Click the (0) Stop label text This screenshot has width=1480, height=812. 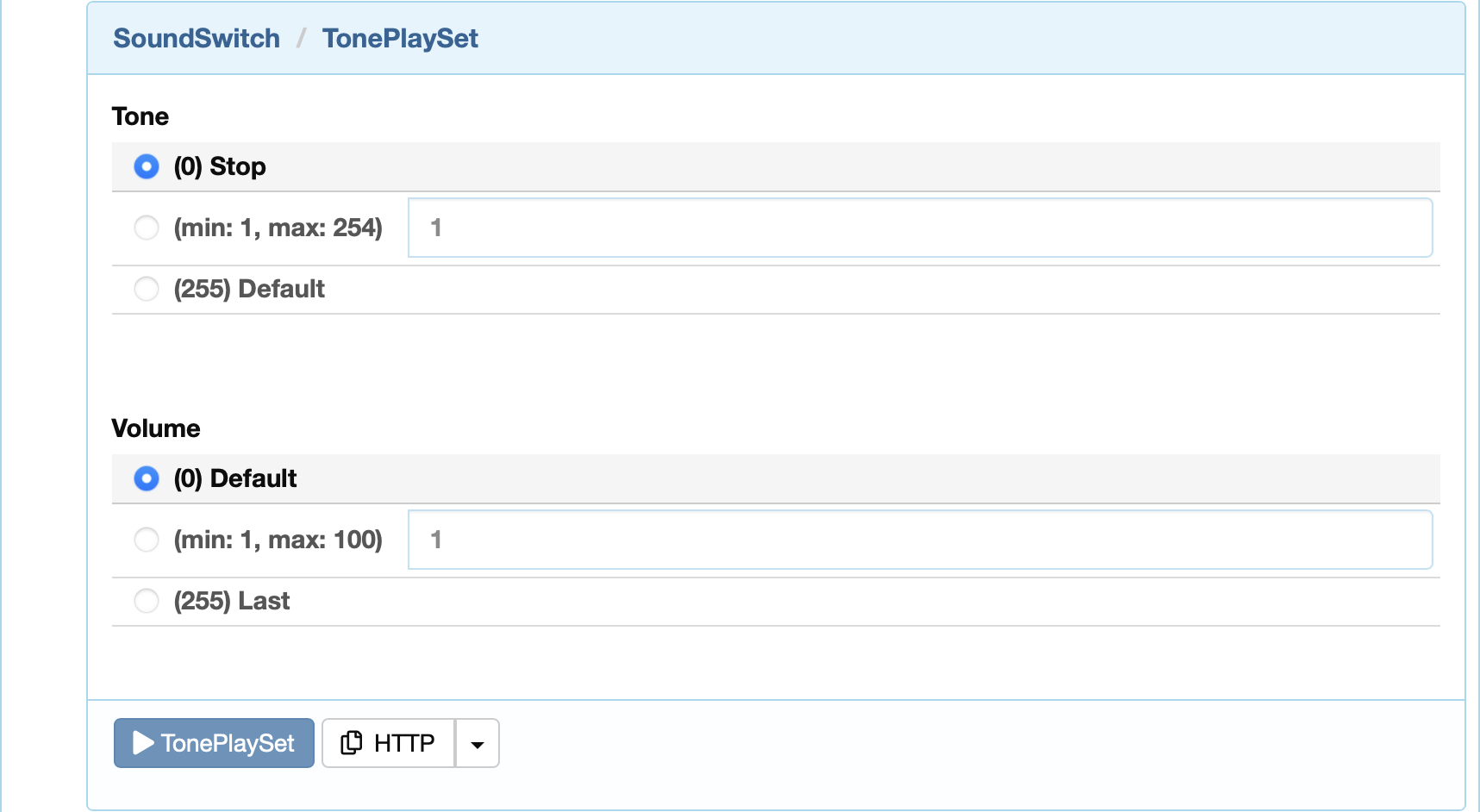point(220,166)
